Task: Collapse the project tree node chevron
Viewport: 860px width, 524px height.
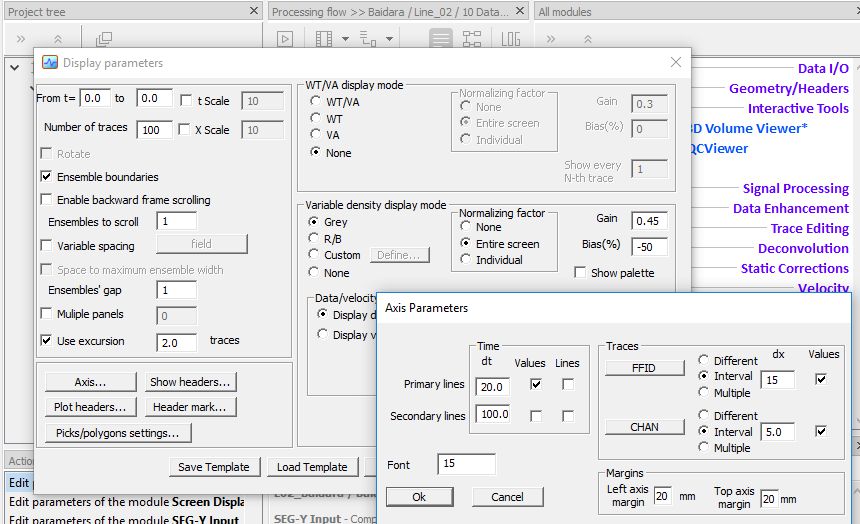Action: click(15, 68)
